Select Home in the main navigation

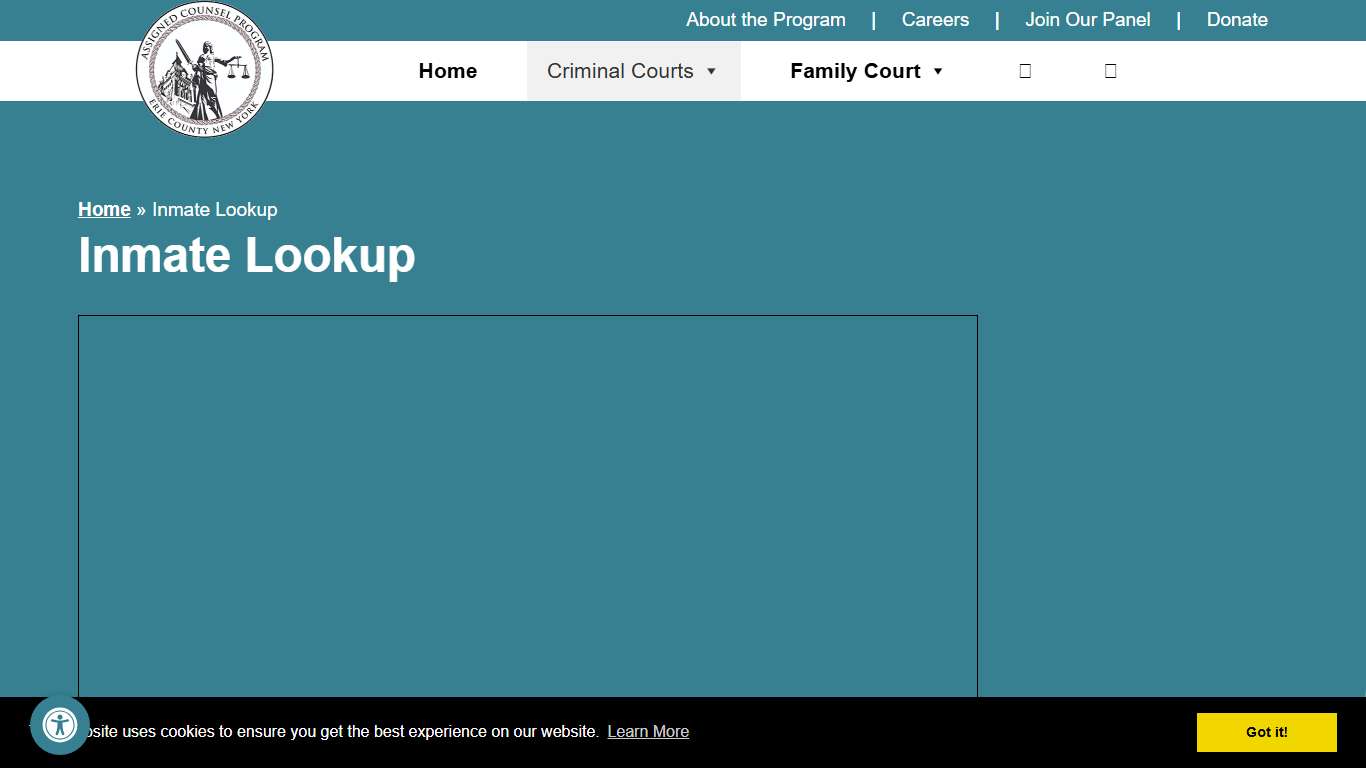coord(447,71)
